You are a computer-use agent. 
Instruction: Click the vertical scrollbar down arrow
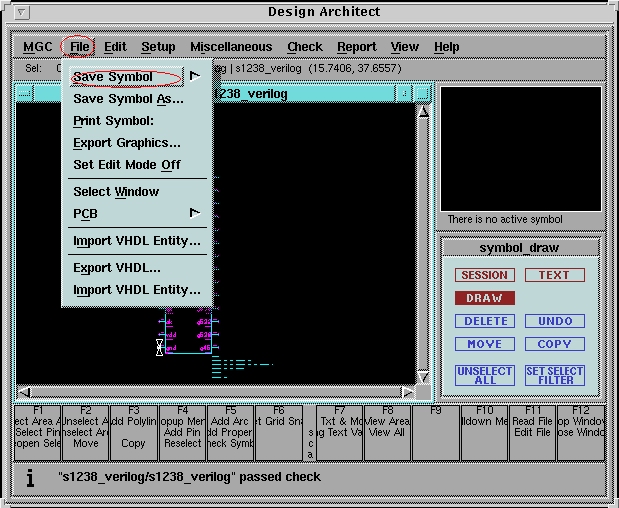423,377
